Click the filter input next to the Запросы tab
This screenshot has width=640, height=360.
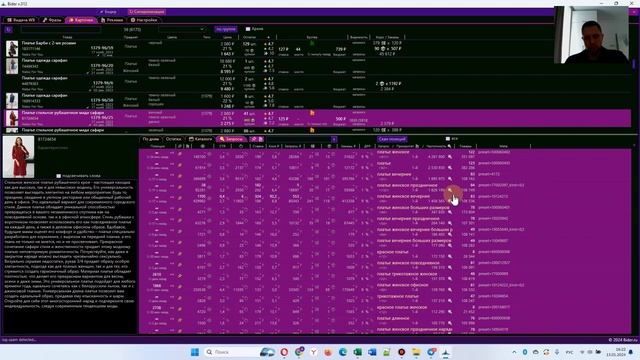click(299, 140)
